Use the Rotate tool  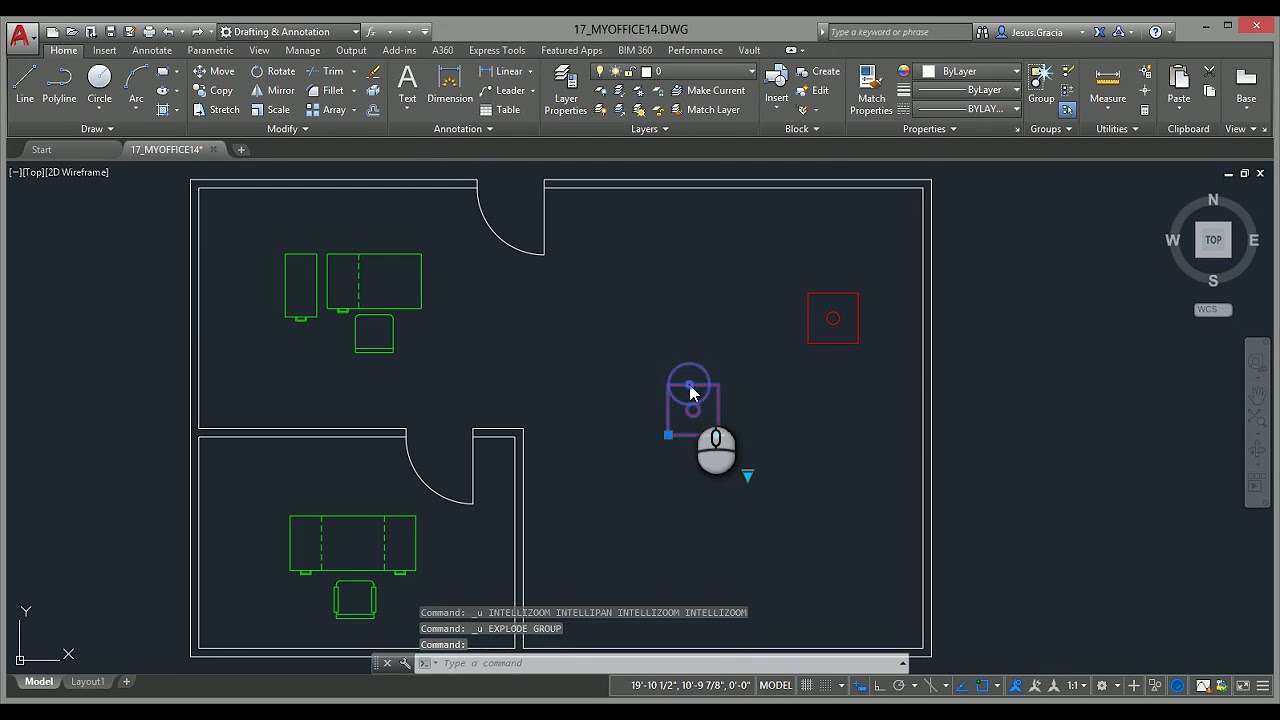(273, 71)
